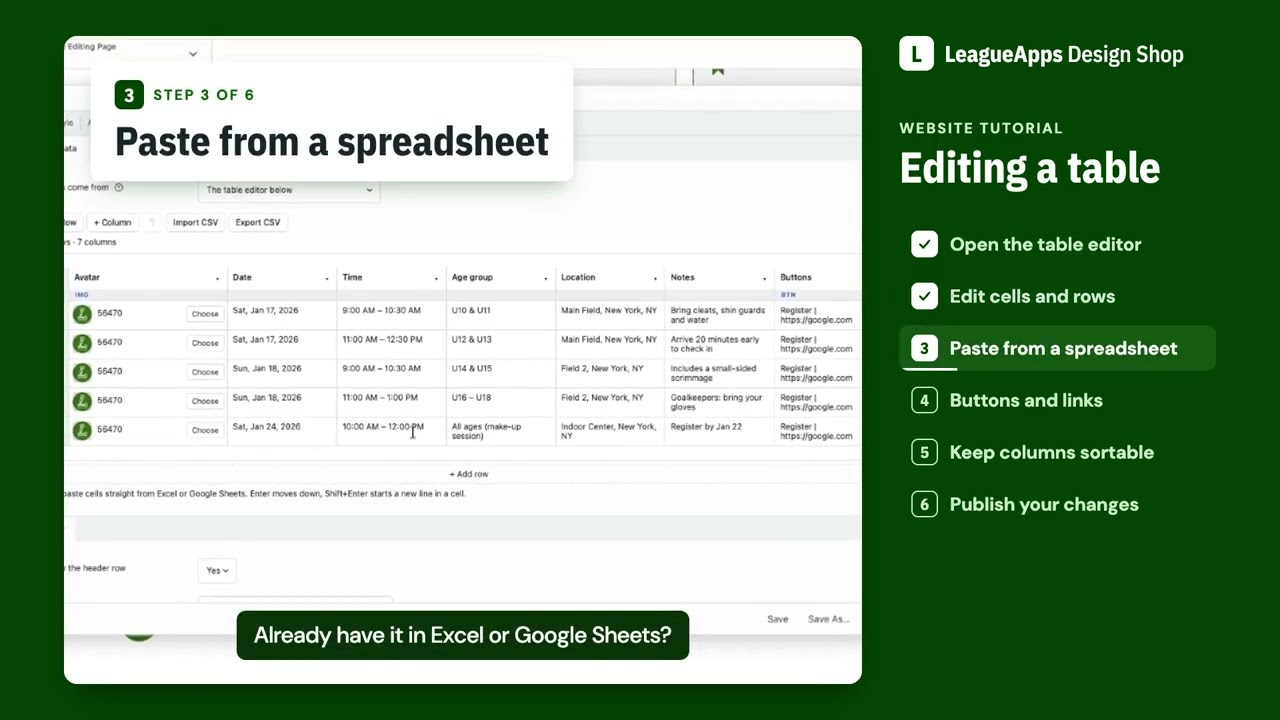Jump to the 'Keep columns sortable' step
Viewport: 1280px width, 720px height.
pyautogui.click(x=1032, y=452)
